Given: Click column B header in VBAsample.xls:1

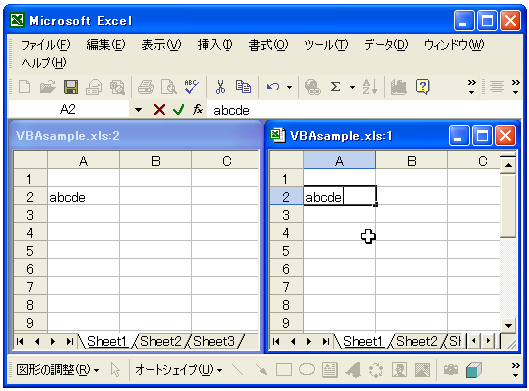Looking at the screenshot, I should point(412,161).
